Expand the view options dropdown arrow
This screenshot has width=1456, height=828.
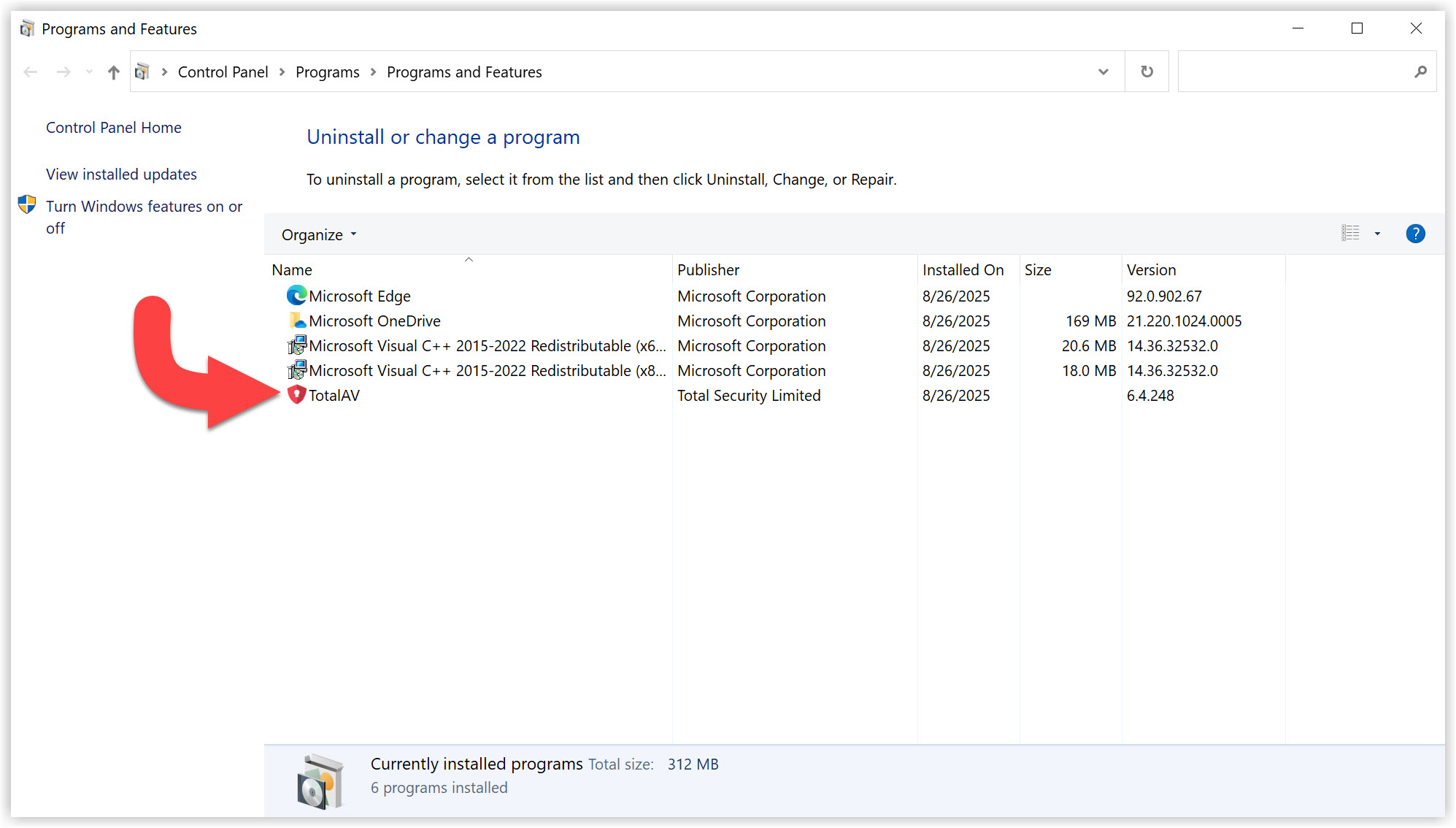(1377, 234)
